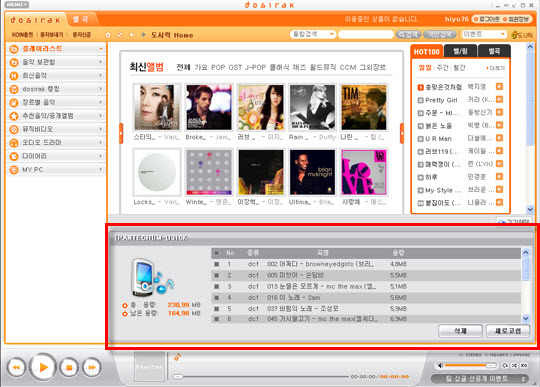Click the playback seek bar handle
The image size is (540, 387).
pos(178,377)
